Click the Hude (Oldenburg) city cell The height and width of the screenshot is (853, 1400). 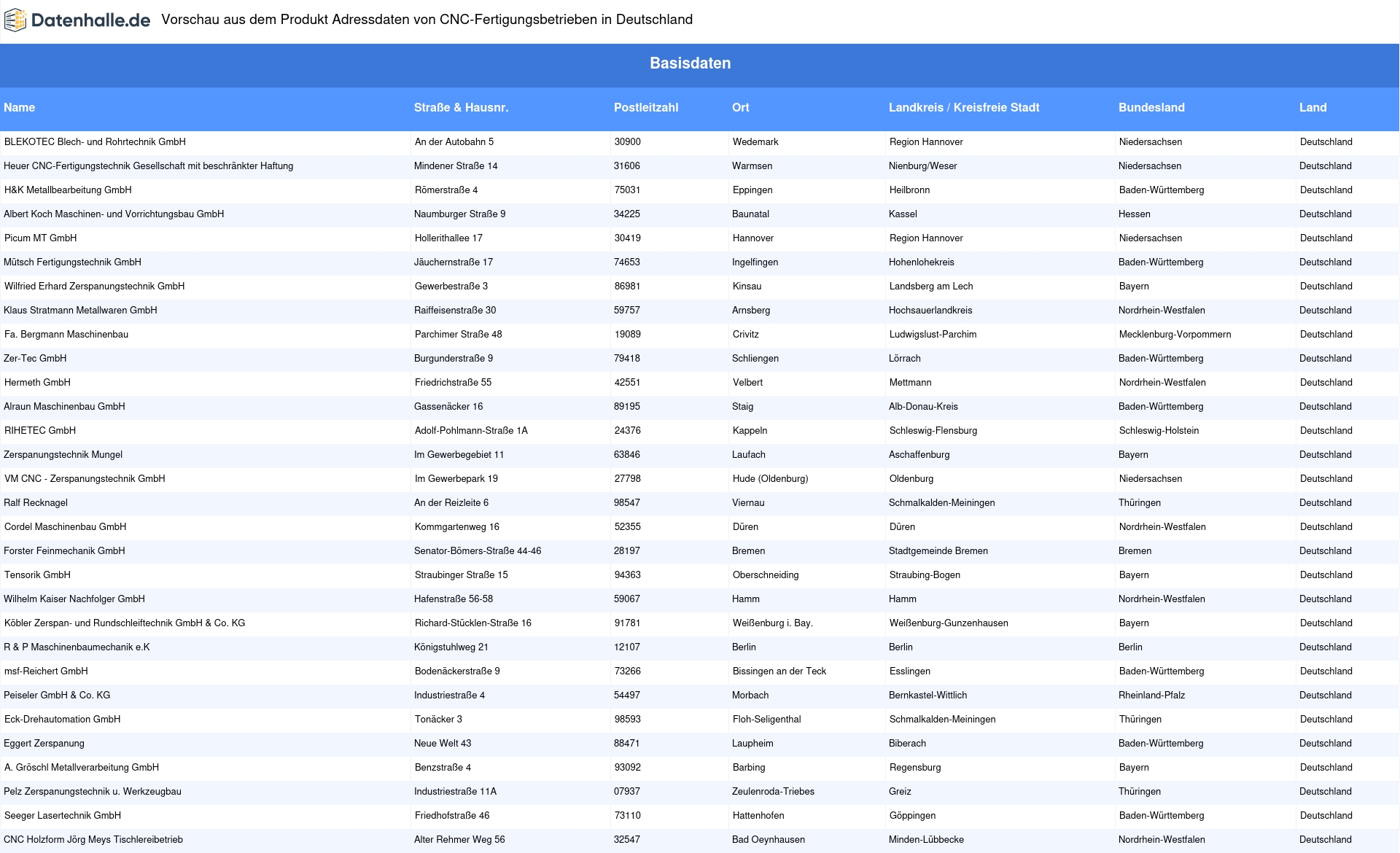click(x=770, y=479)
